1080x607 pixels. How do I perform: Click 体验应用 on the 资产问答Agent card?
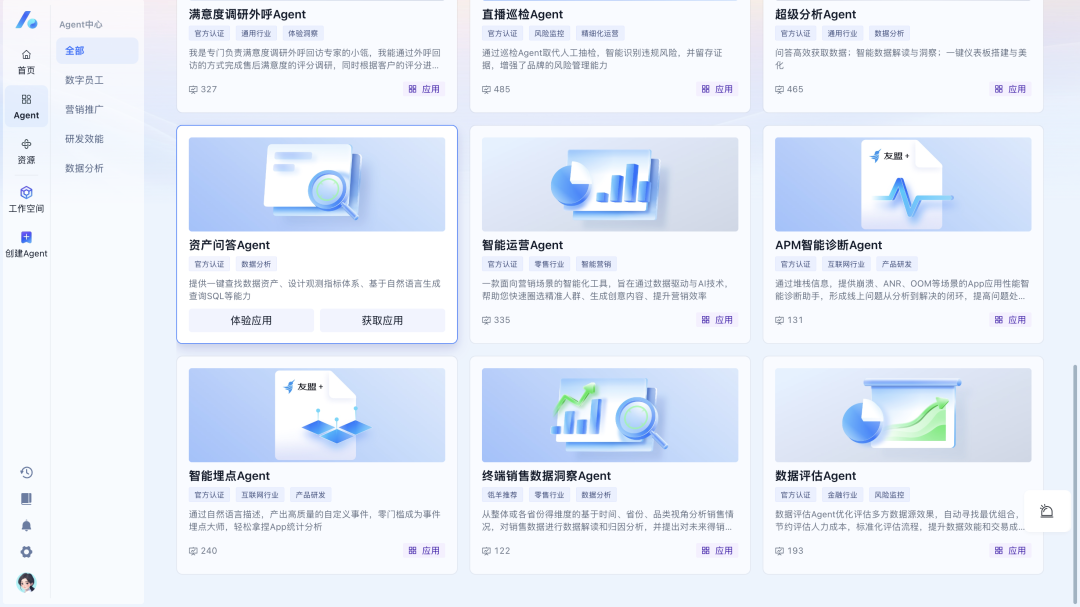[x=250, y=320]
